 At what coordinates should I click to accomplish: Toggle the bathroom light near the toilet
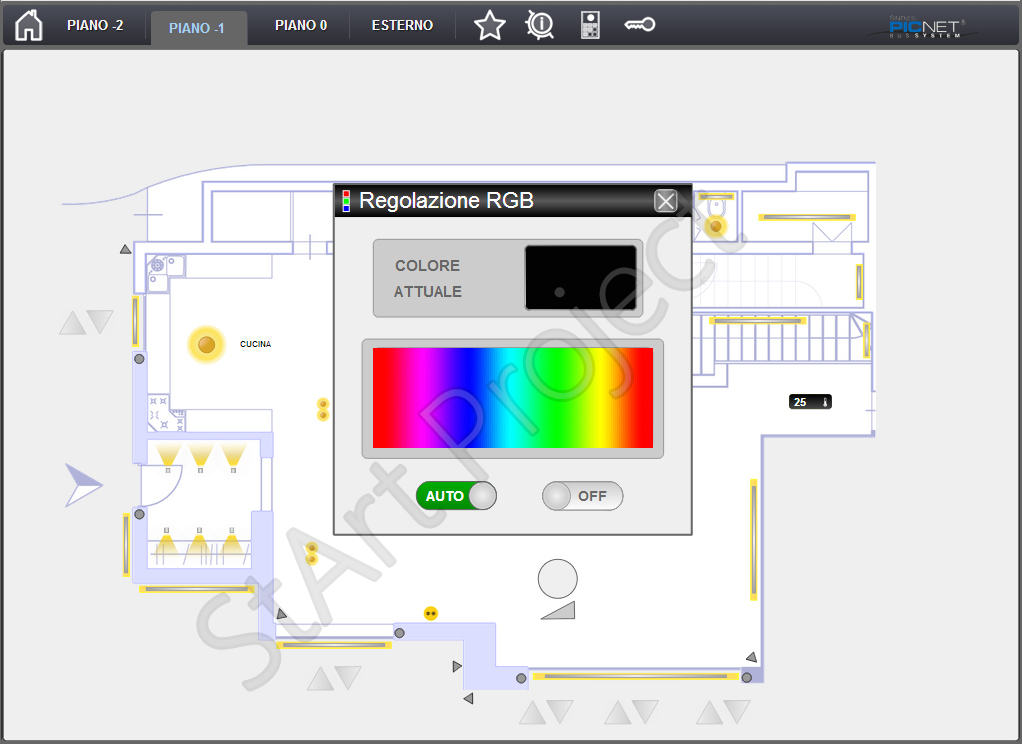click(715, 226)
